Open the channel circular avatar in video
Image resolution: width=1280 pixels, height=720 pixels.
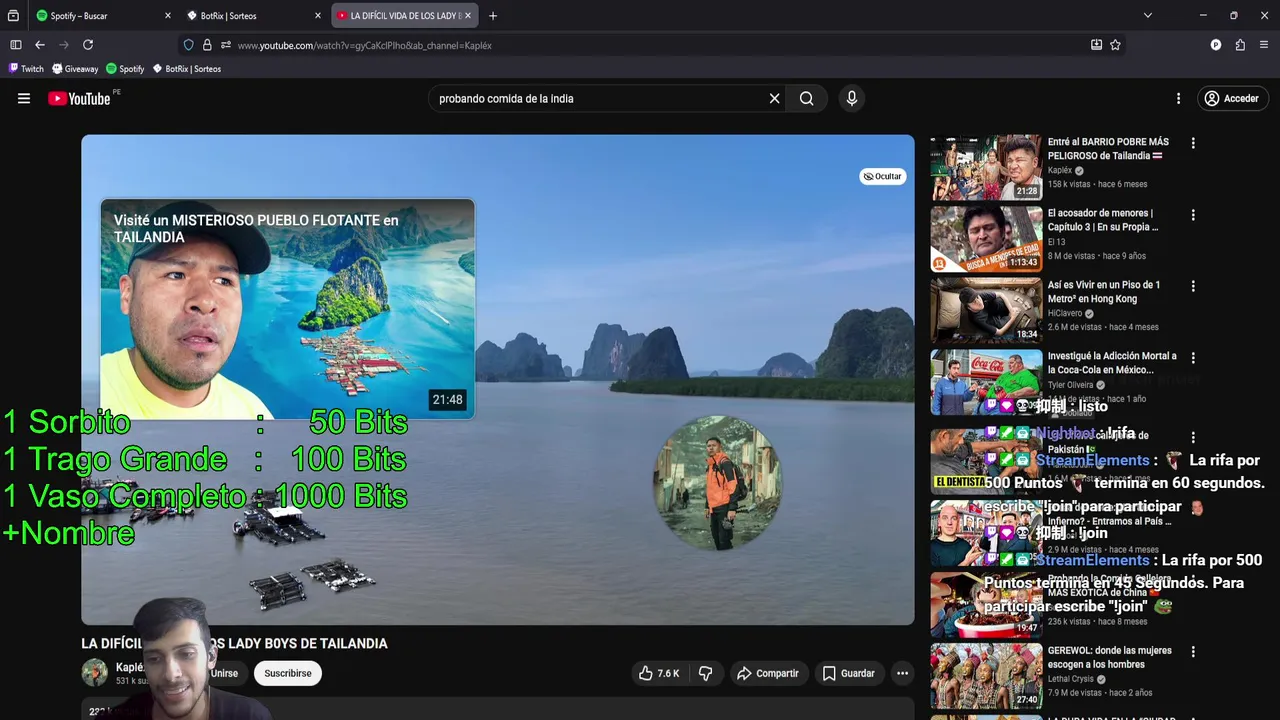[x=716, y=482]
